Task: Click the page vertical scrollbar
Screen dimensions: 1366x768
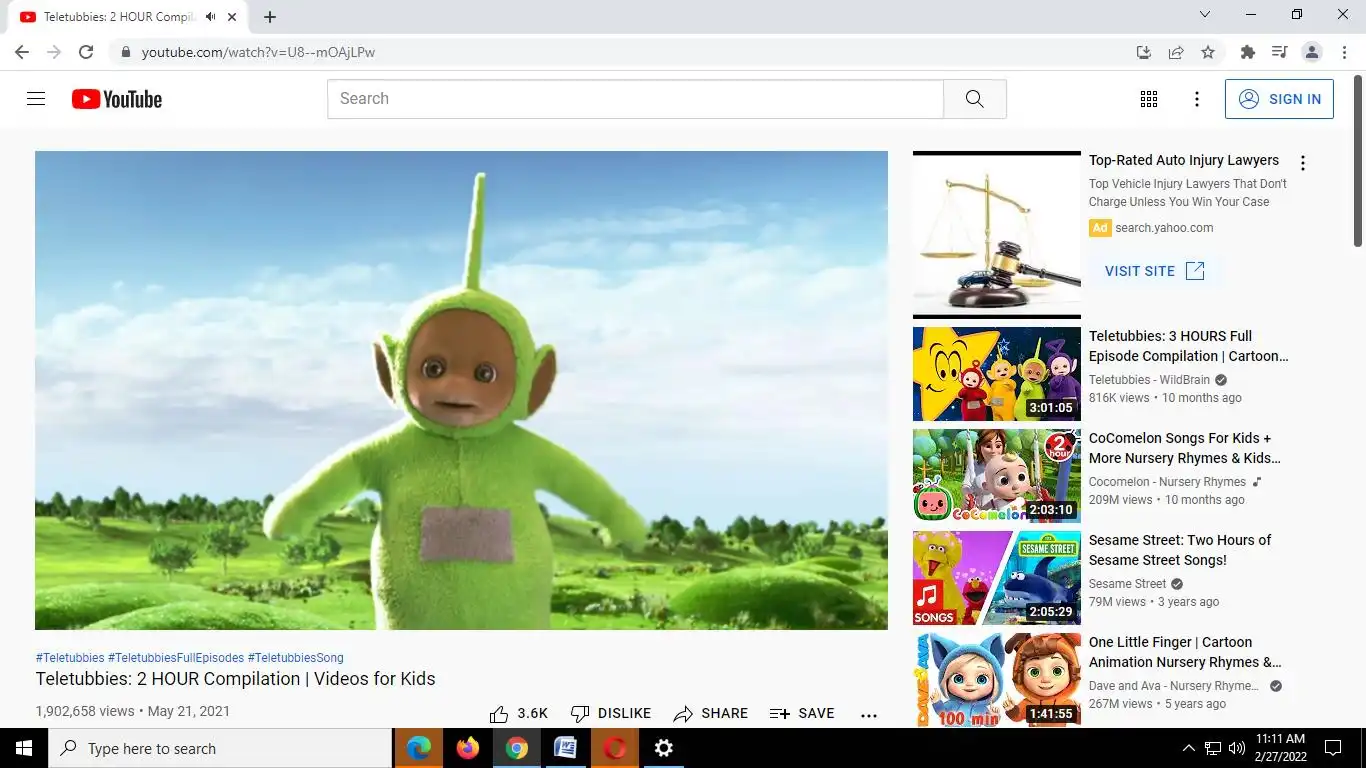Action: 1358,160
